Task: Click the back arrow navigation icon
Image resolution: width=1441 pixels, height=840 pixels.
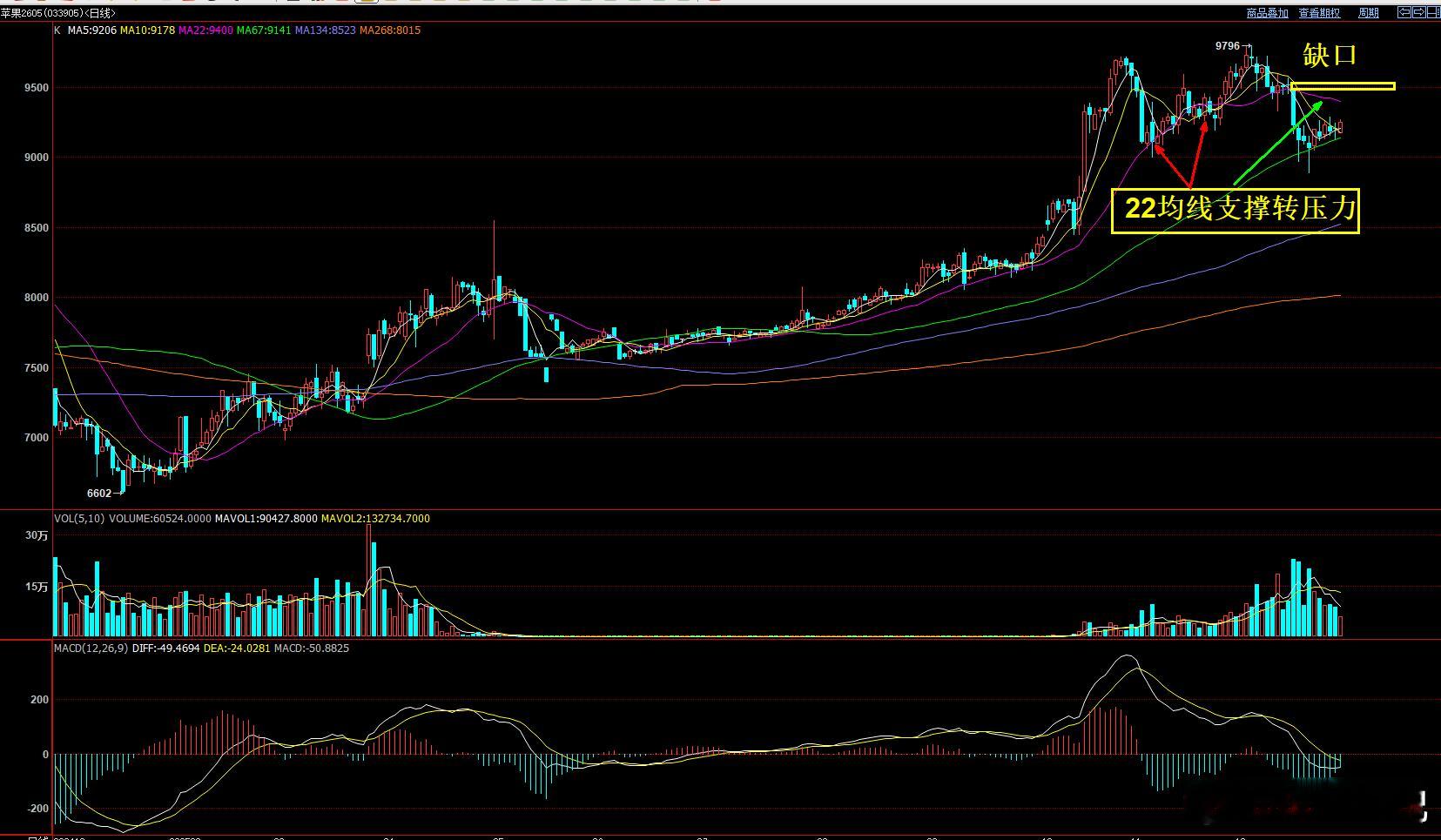Action: (1404, 12)
